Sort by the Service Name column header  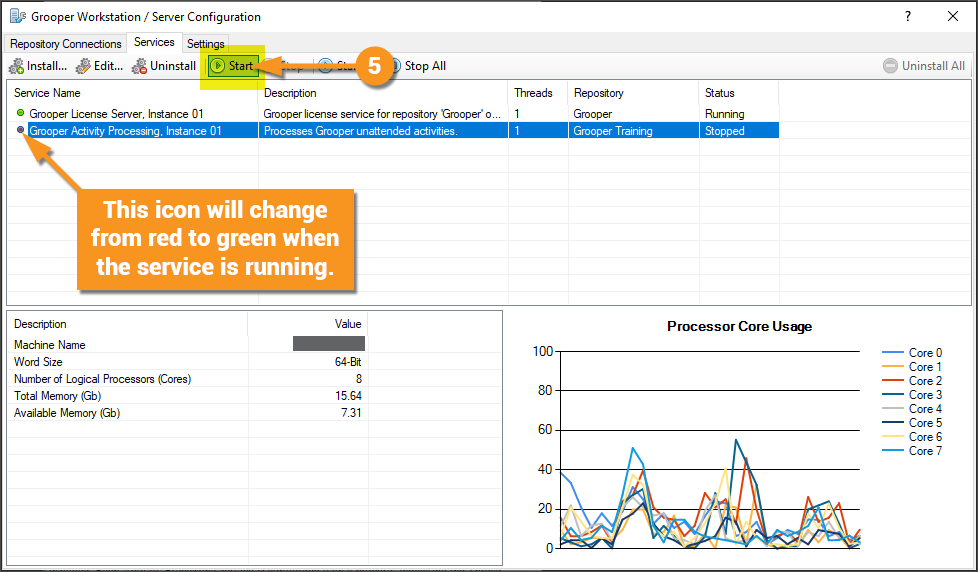tap(133, 93)
